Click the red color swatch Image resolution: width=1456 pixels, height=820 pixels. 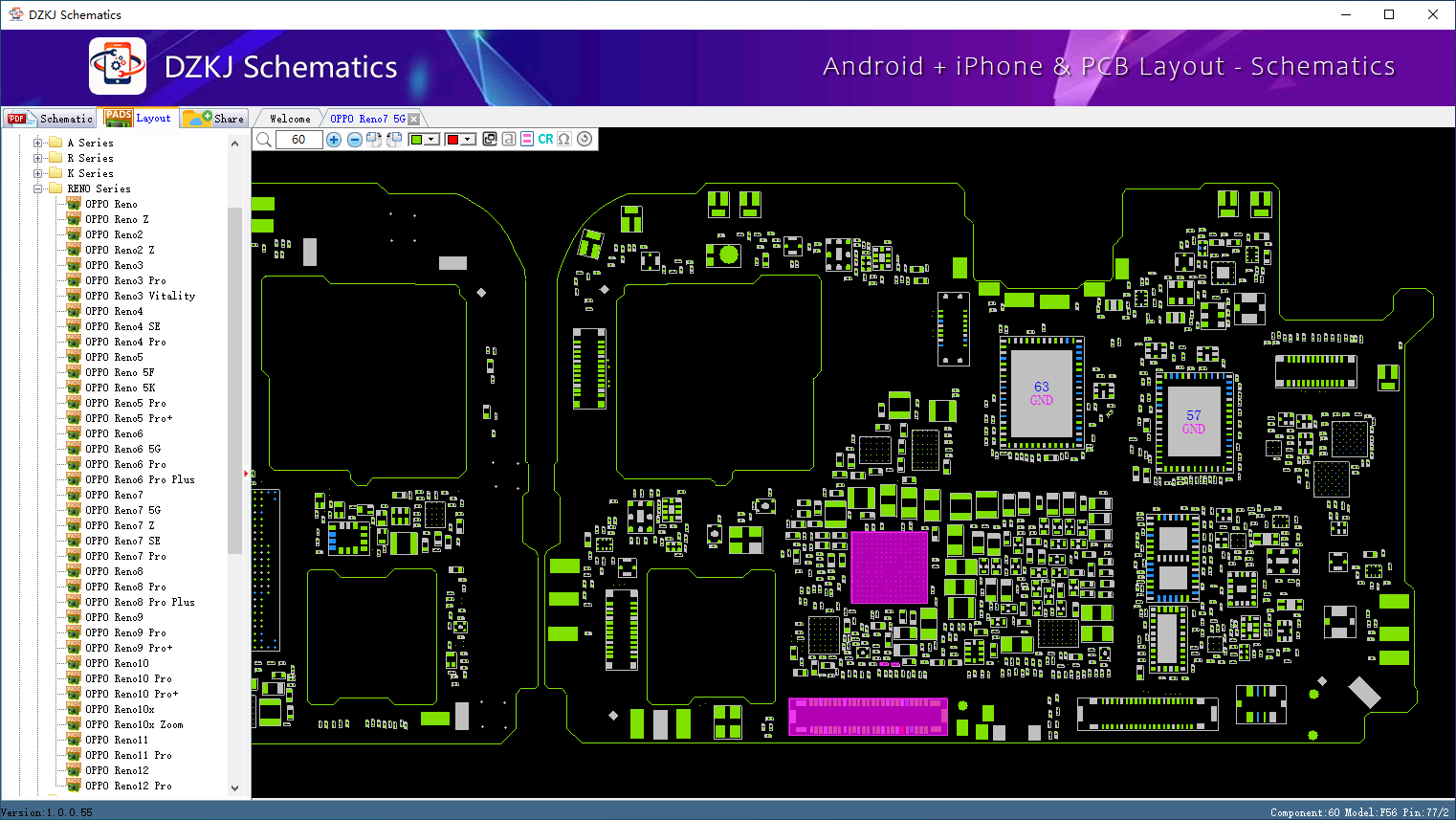tap(452, 140)
